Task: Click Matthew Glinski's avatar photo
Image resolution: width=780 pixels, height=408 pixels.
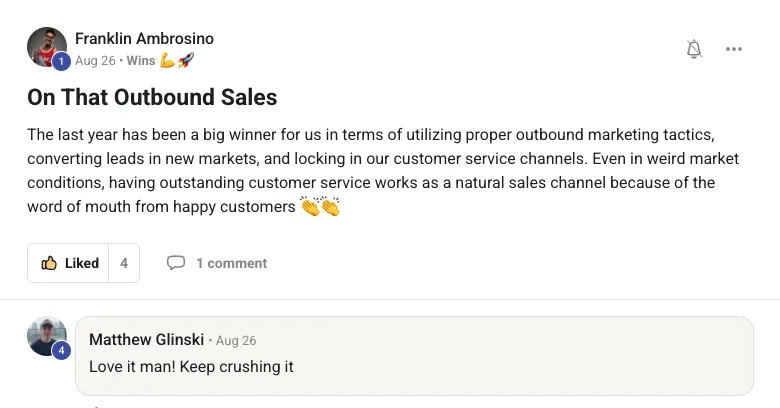Action: point(46,335)
